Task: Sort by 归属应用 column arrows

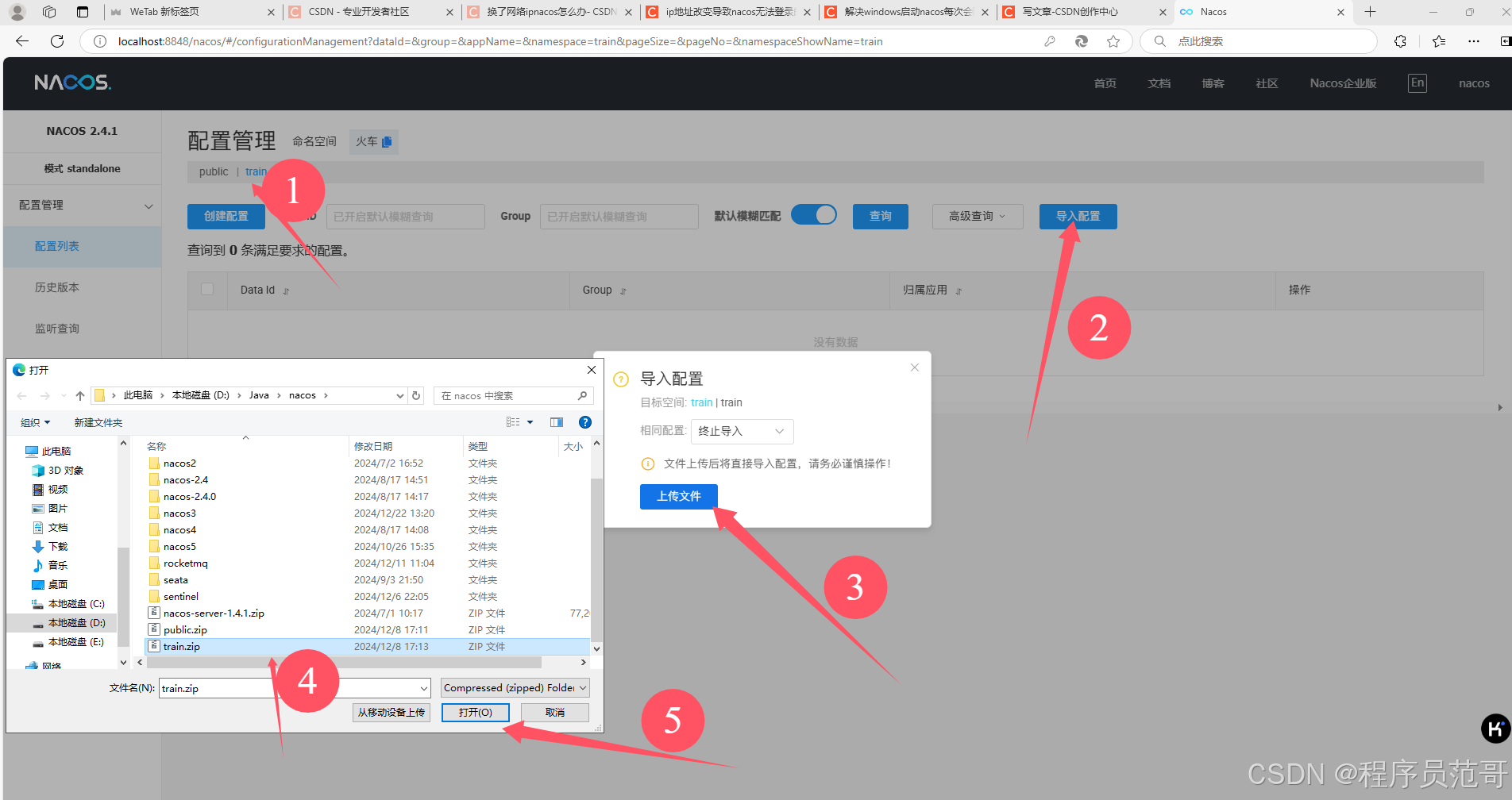Action: click(958, 291)
